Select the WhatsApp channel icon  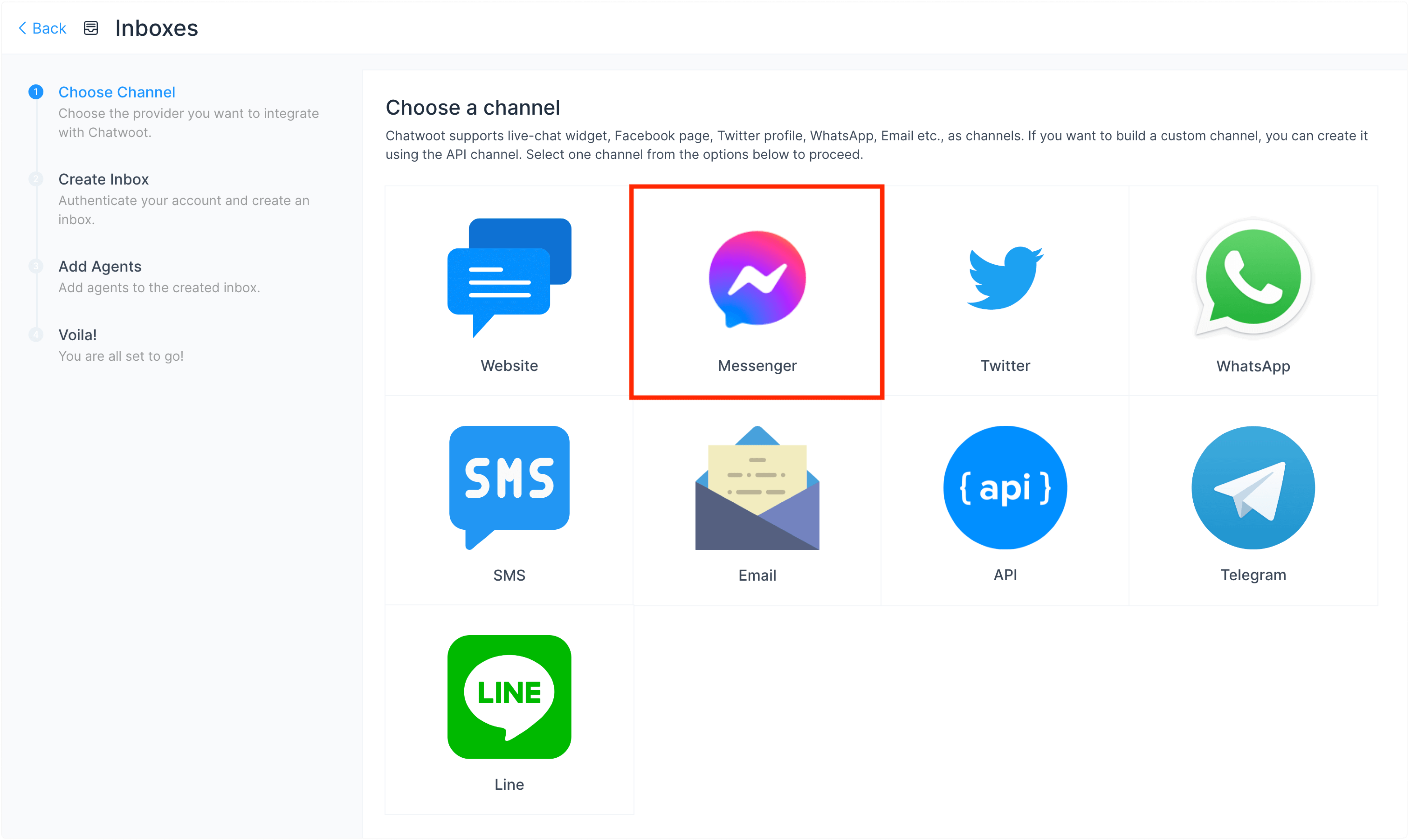(x=1253, y=278)
